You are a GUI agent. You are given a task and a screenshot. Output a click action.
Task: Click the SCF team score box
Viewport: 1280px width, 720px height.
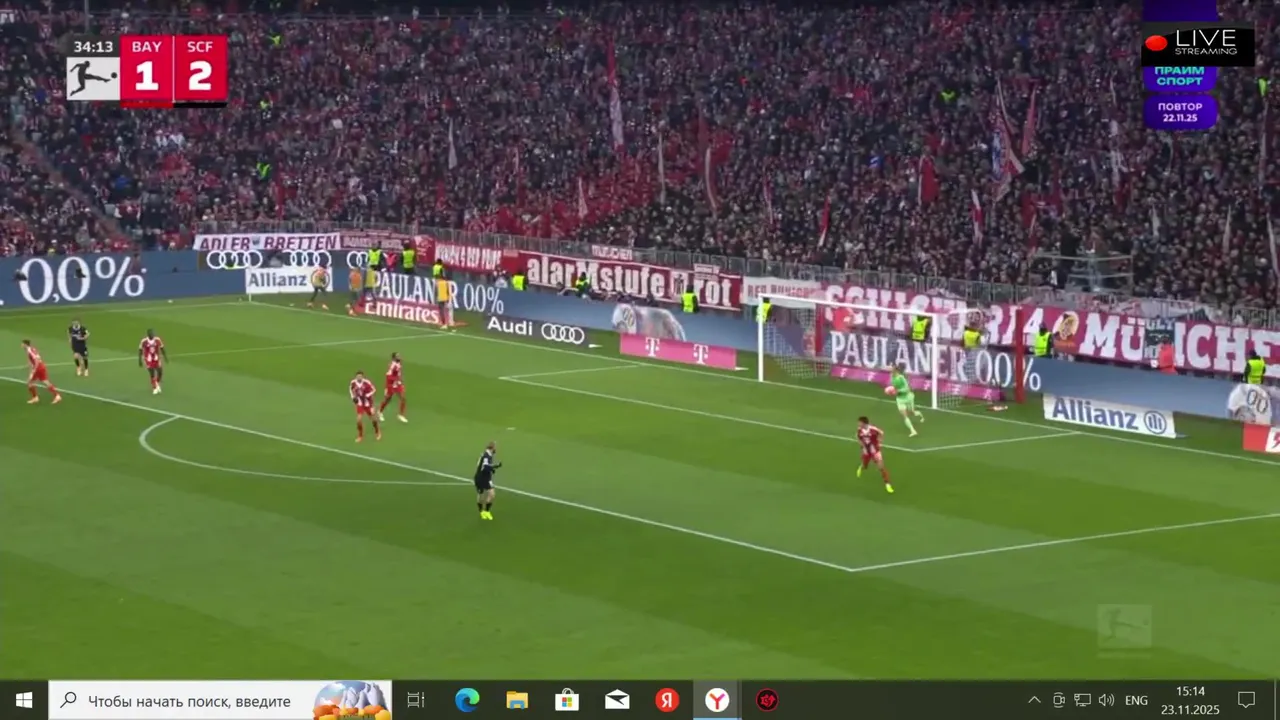[x=200, y=69]
